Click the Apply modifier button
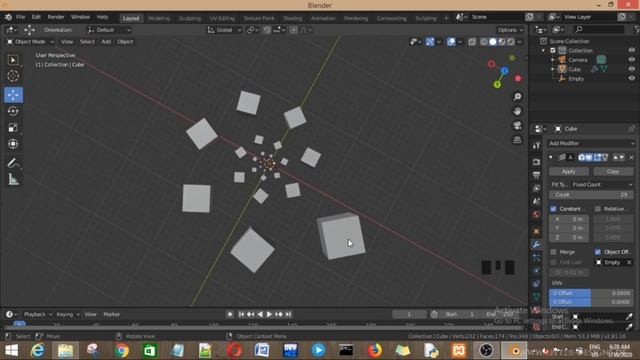This screenshot has width=640, height=360. (569, 171)
